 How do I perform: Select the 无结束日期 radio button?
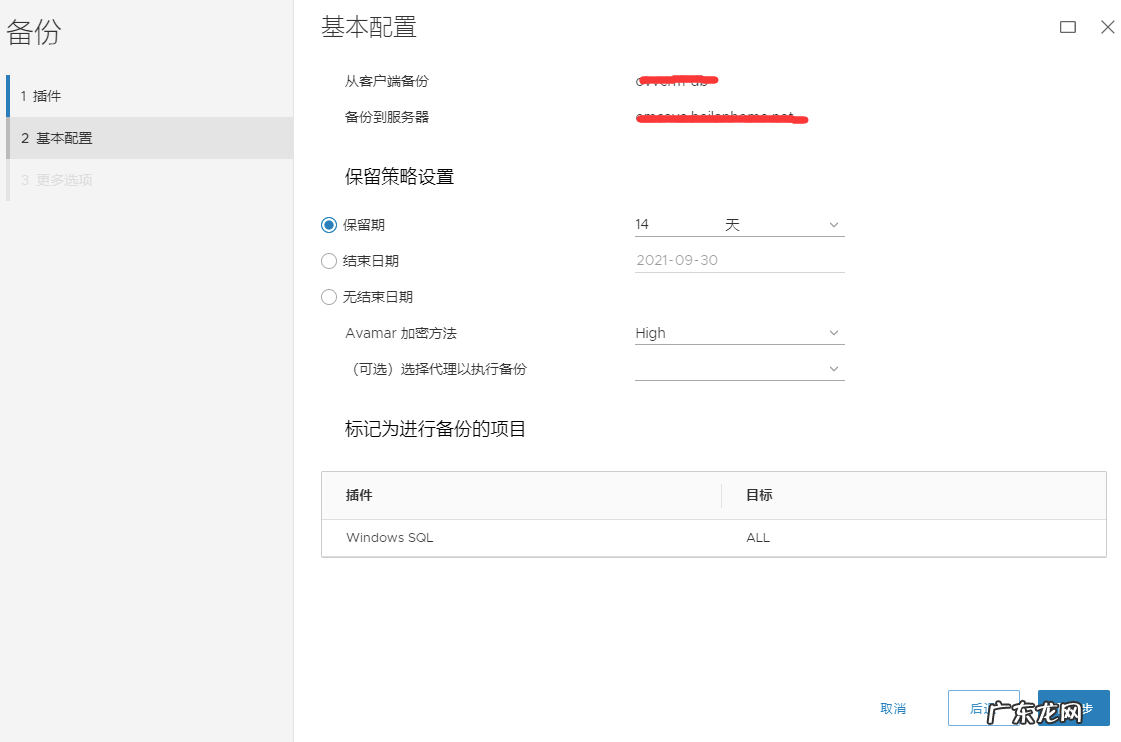pyautogui.click(x=329, y=296)
